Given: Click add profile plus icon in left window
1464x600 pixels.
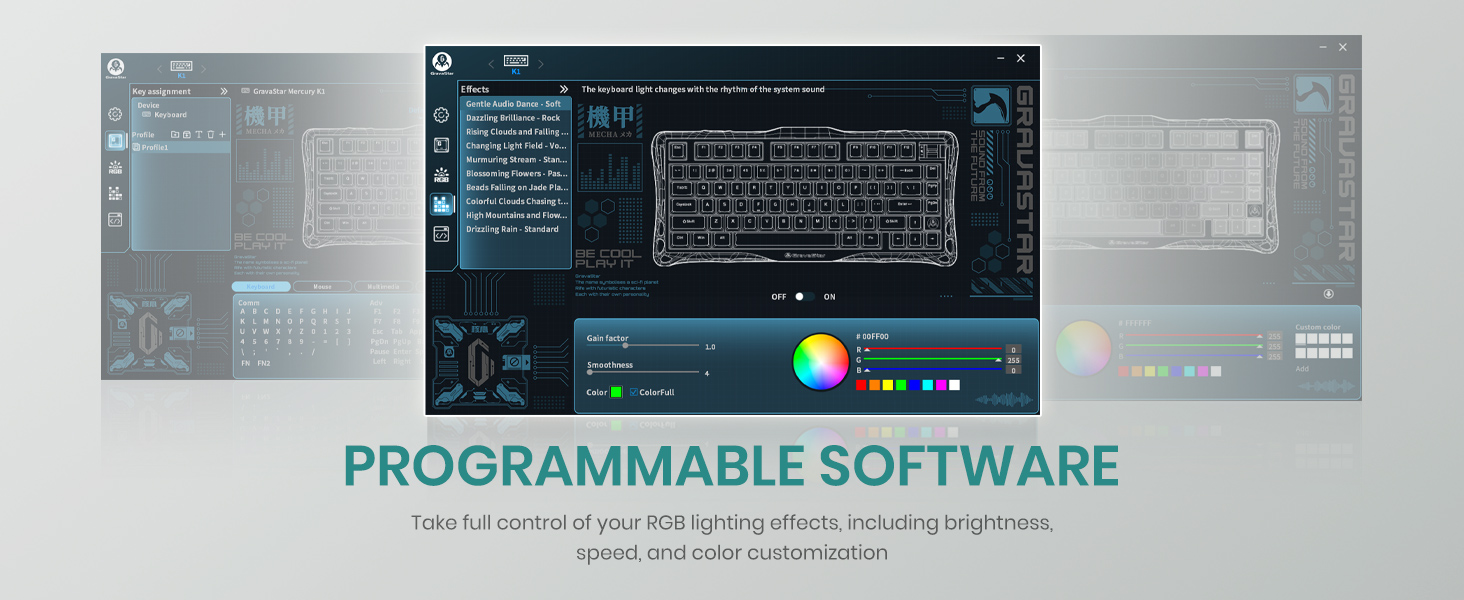Looking at the screenshot, I should (x=222, y=134).
